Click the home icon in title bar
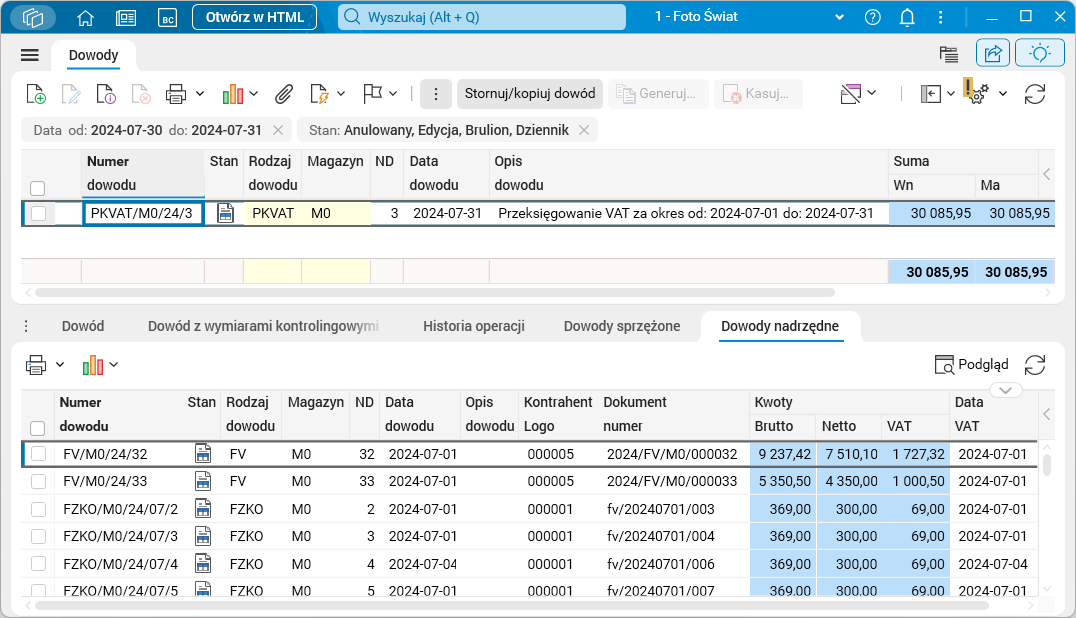The height and width of the screenshot is (618, 1076). pyautogui.click(x=86, y=17)
